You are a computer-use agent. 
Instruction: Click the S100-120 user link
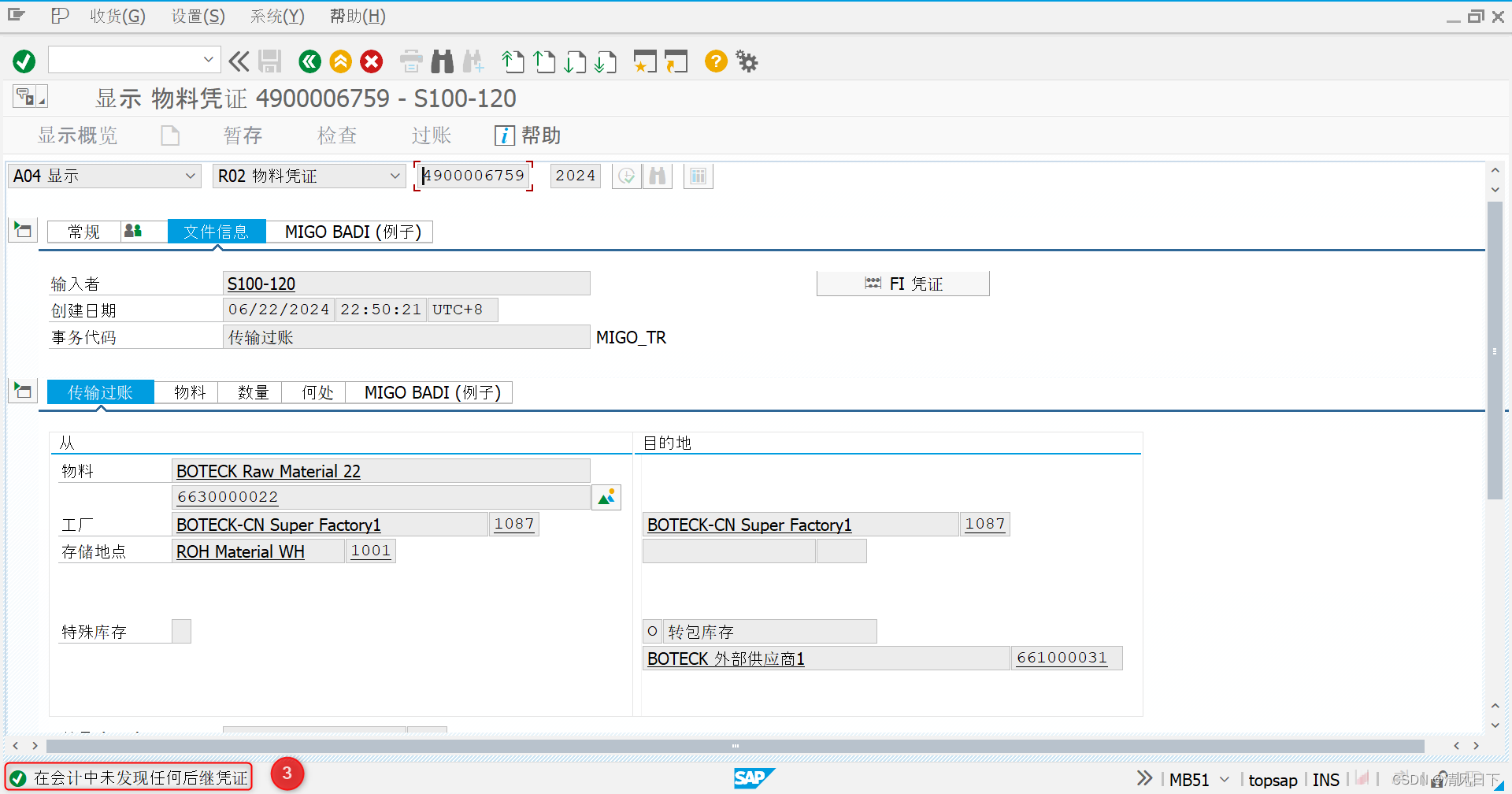(x=261, y=284)
